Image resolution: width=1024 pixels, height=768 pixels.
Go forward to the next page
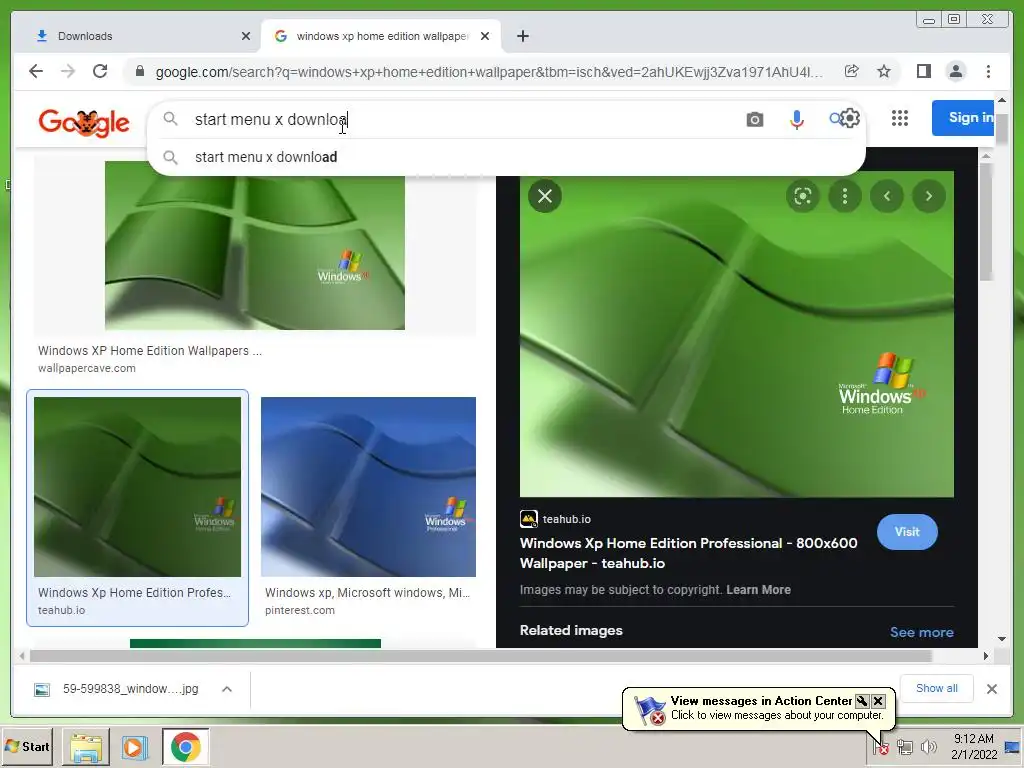point(68,71)
